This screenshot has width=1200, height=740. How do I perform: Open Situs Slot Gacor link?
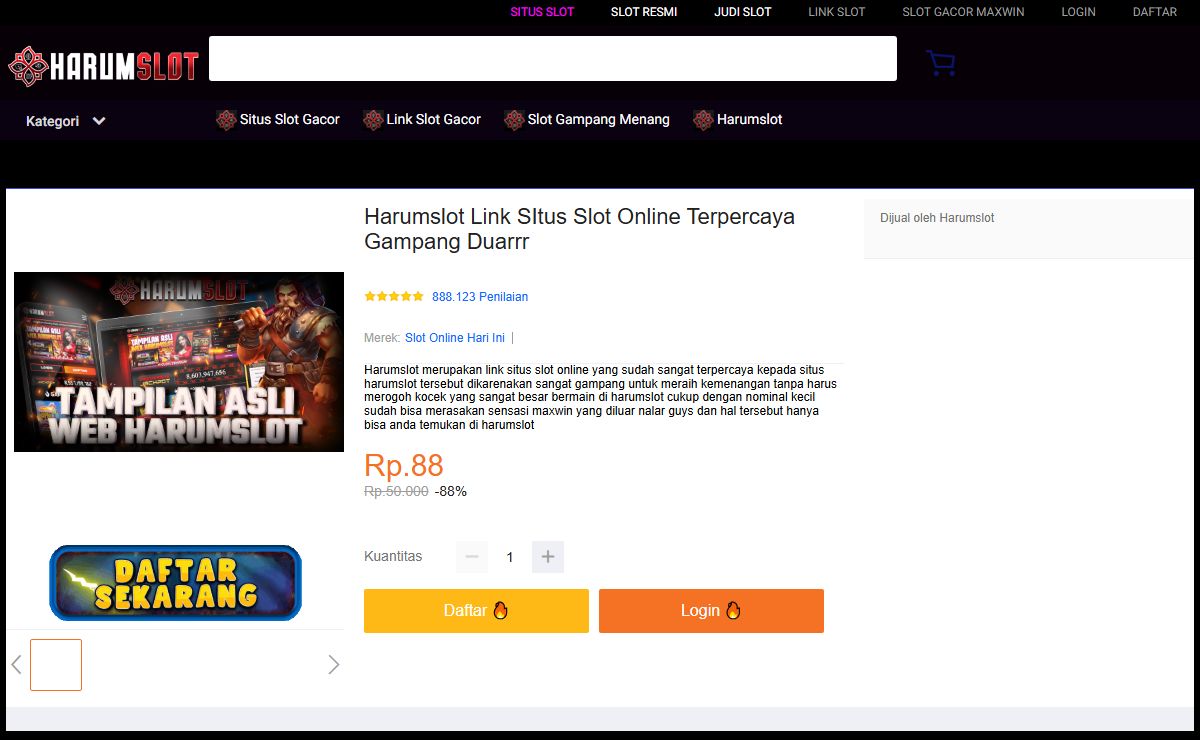(290, 119)
